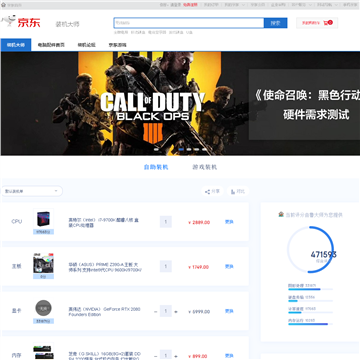The width and height of the screenshot is (360, 360).
Task: Click the blue search button
Action: (x=275, y=23)
